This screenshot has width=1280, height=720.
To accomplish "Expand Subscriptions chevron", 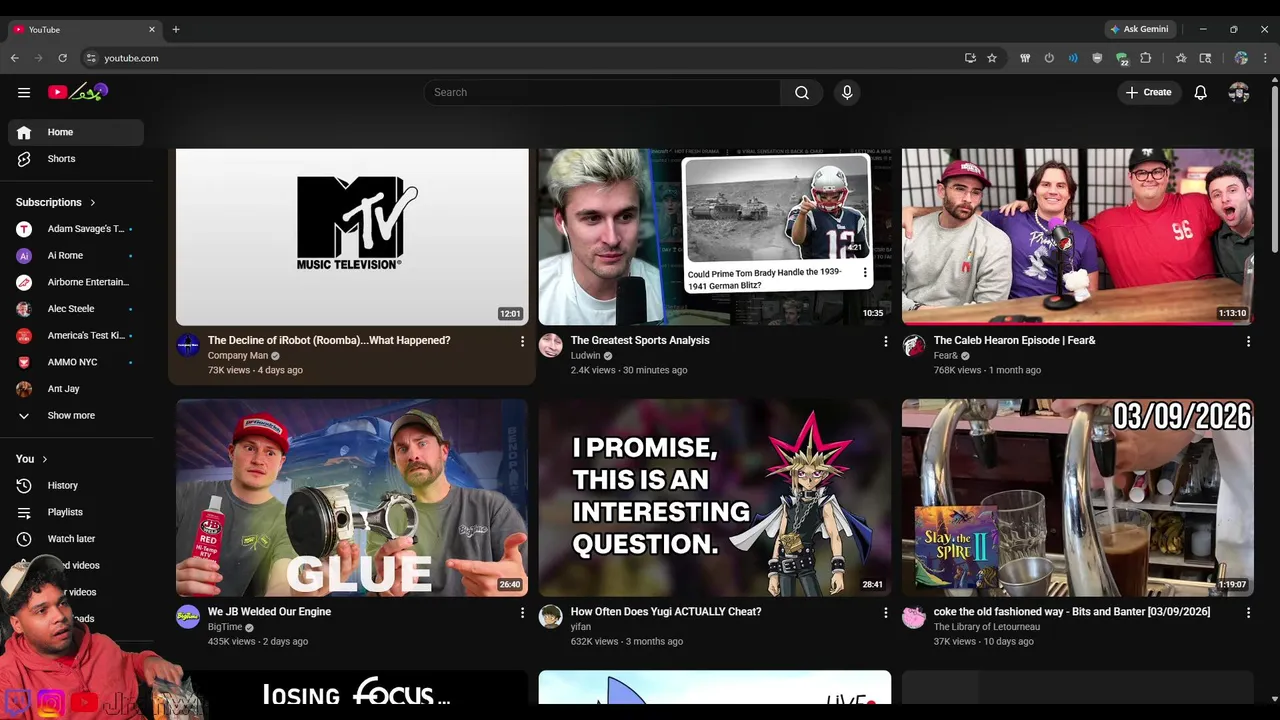I will (93, 202).
